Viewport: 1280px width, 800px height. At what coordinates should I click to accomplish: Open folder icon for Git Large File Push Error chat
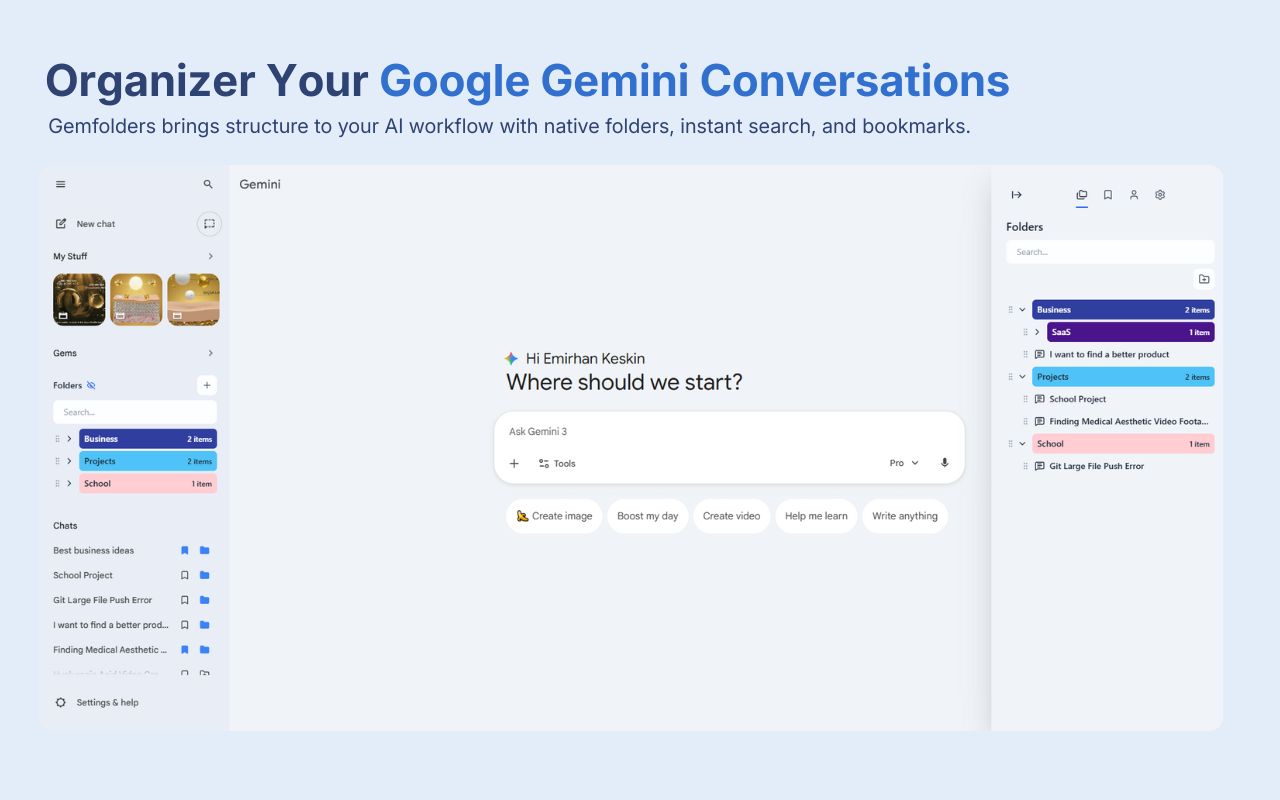(204, 600)
